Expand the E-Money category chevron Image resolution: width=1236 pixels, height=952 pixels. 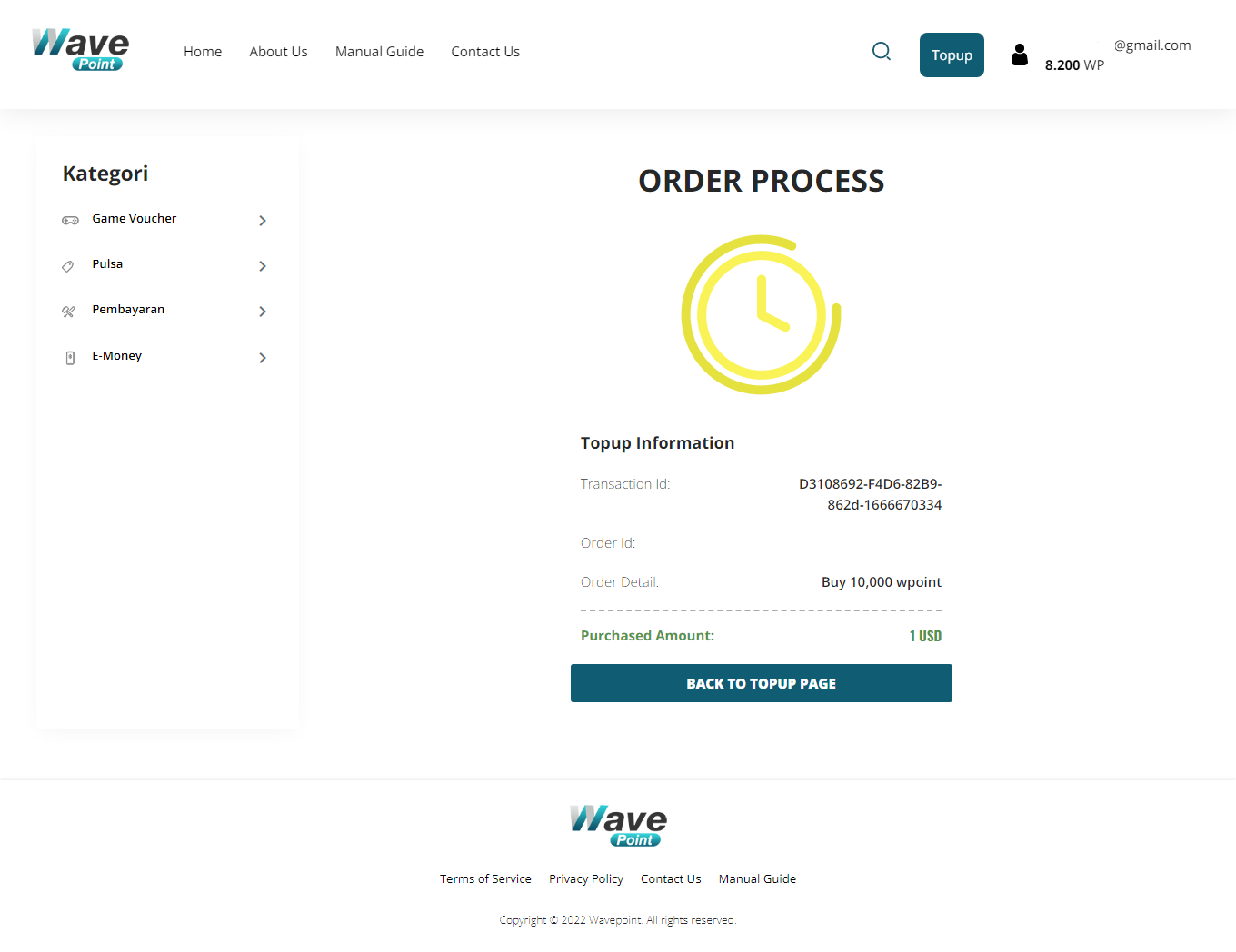click(x=263, y=358)
